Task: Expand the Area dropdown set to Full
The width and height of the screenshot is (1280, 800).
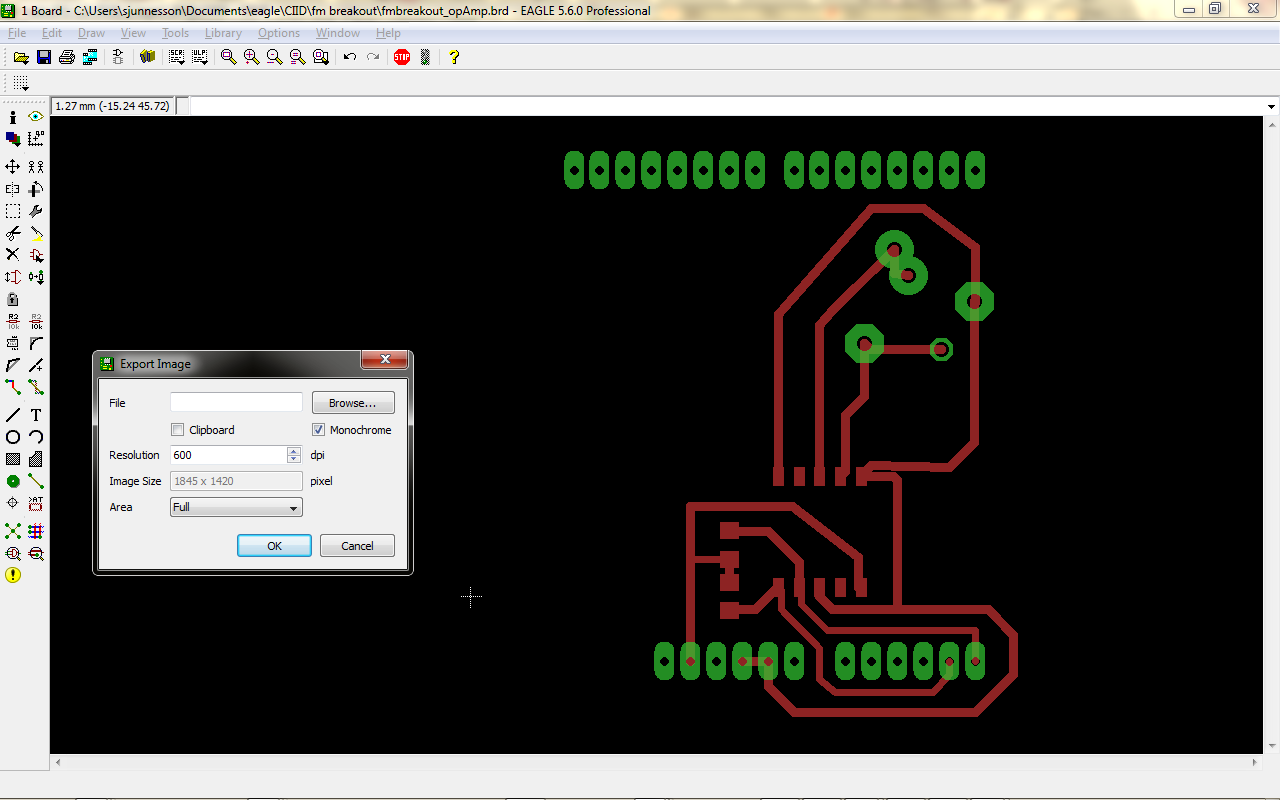Action: tap(236, 507)
